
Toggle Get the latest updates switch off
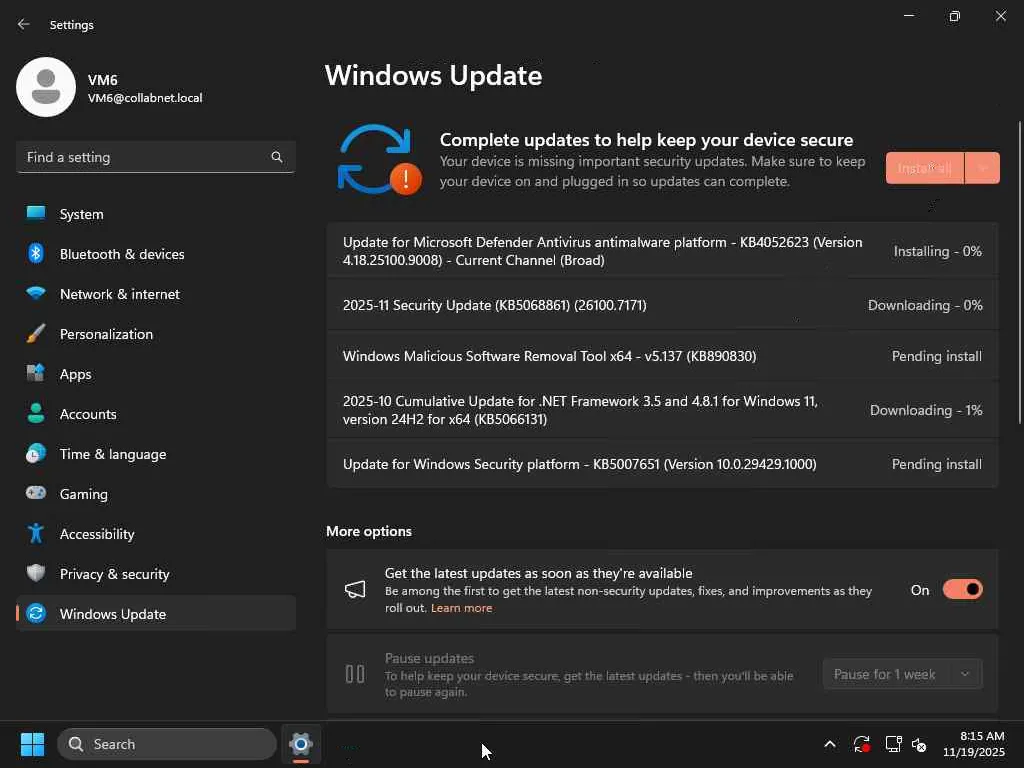[962, 590]
